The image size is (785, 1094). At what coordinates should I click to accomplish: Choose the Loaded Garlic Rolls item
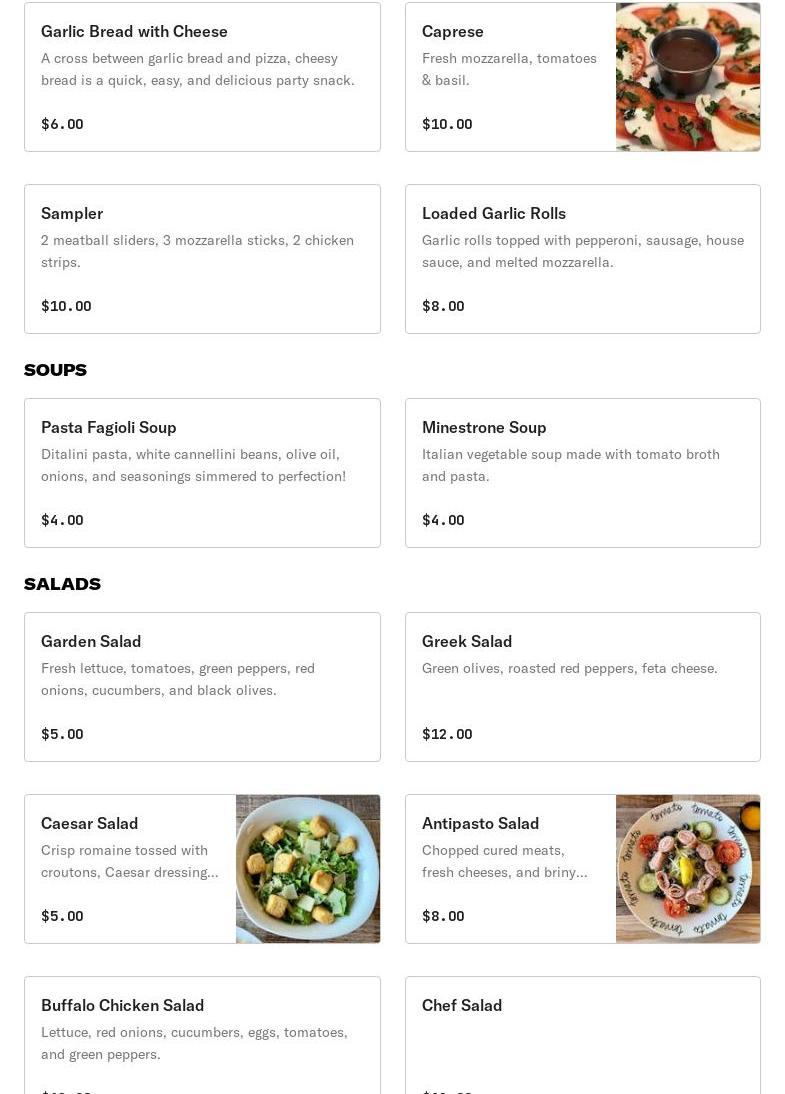click(x=582, y=259)
